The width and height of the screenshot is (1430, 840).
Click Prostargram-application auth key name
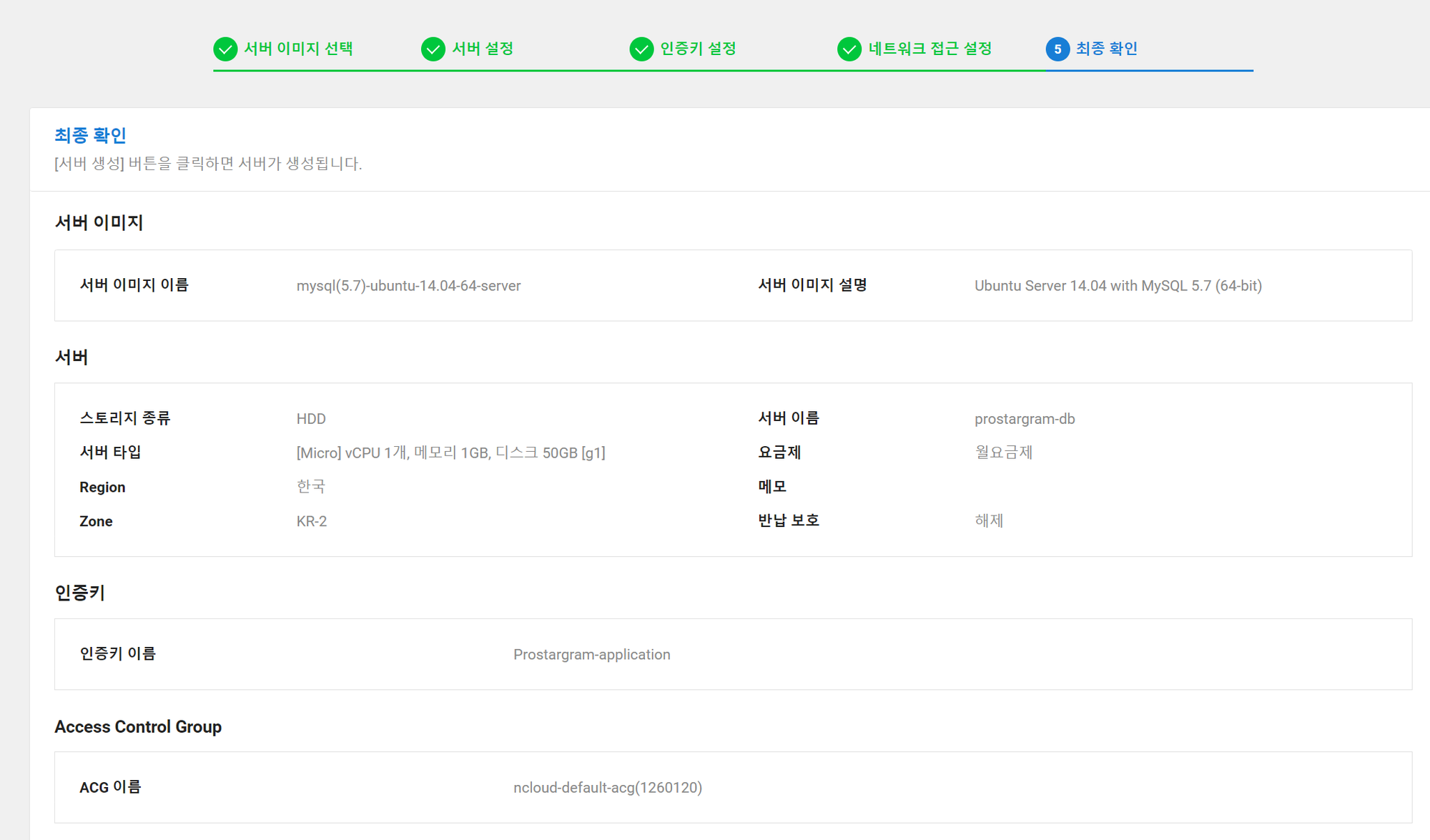(591, 655)
